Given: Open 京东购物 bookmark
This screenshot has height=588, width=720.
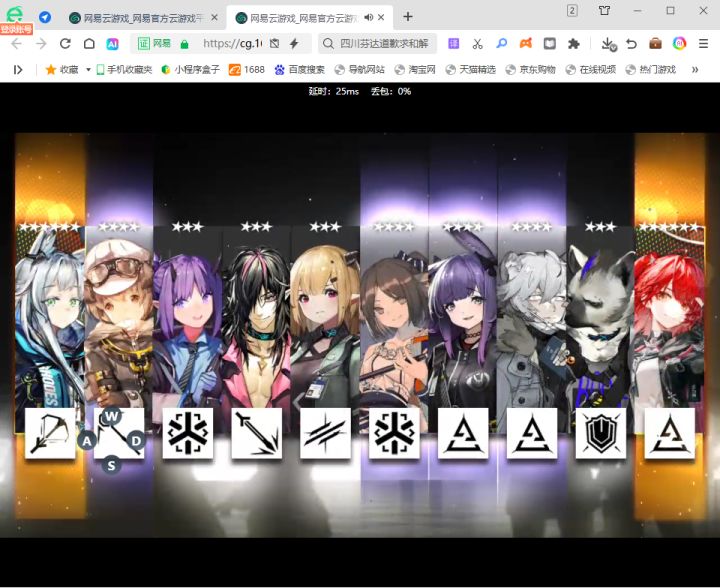Looking at the screenshot, I should tap(531, 70).
